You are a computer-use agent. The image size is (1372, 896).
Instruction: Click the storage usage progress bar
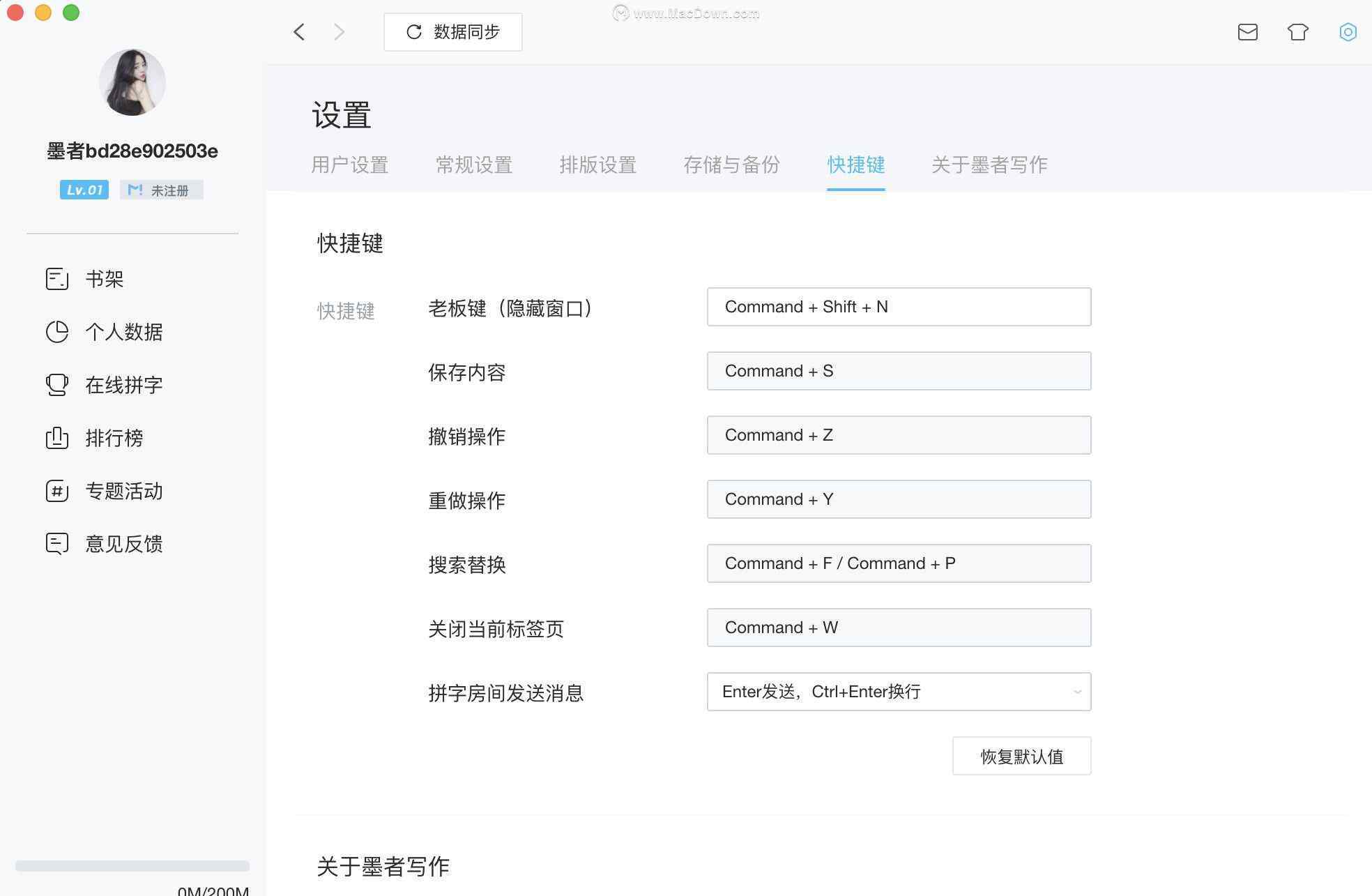coord(132,866)
